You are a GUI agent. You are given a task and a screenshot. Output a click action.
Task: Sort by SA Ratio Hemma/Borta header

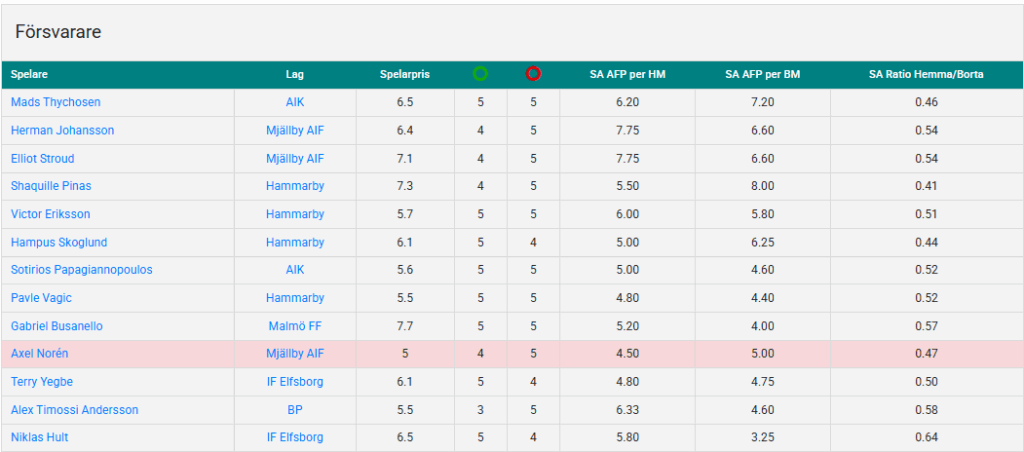926,74
